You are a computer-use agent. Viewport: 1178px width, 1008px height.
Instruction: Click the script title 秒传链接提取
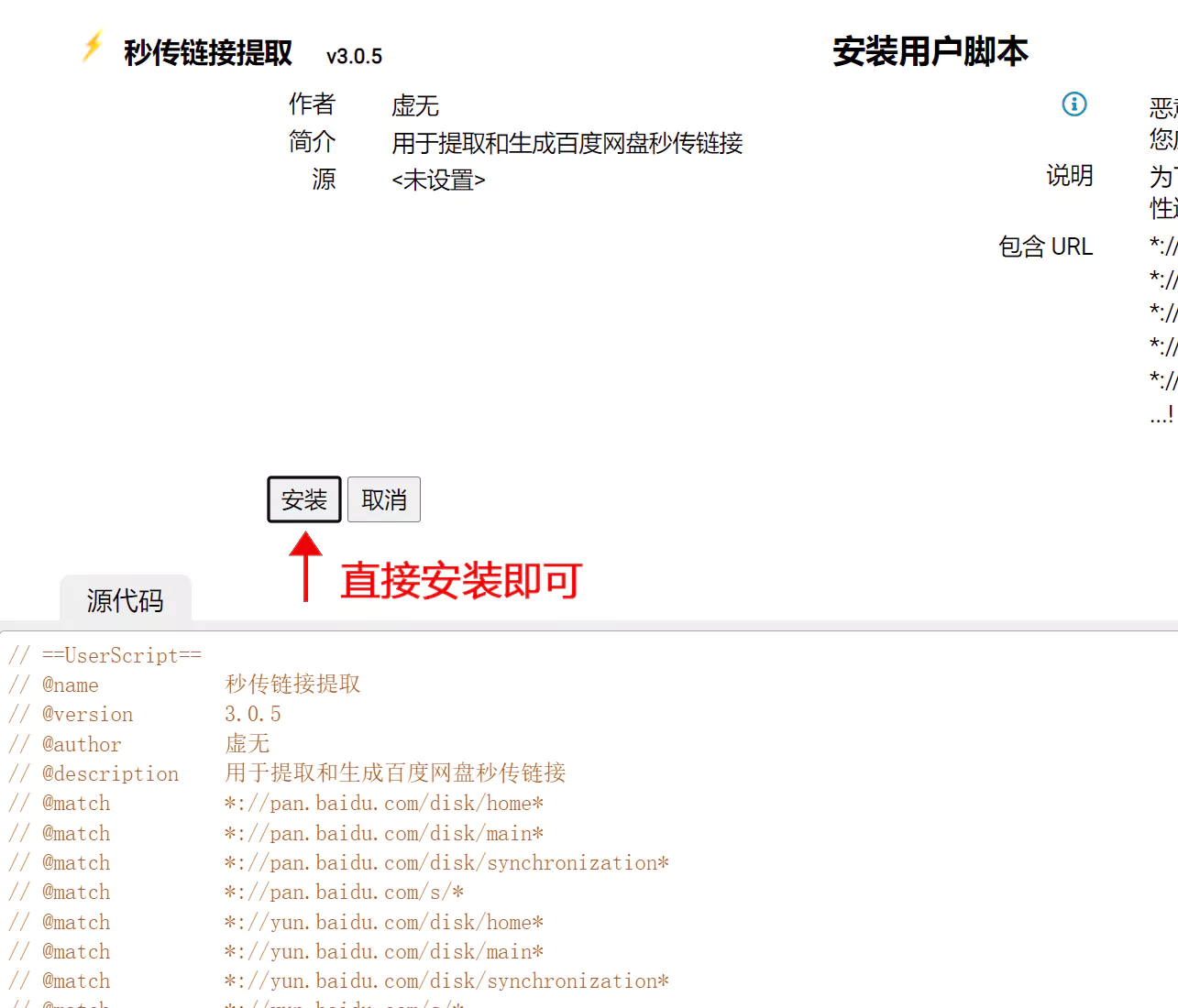click(x=208, y=53)
